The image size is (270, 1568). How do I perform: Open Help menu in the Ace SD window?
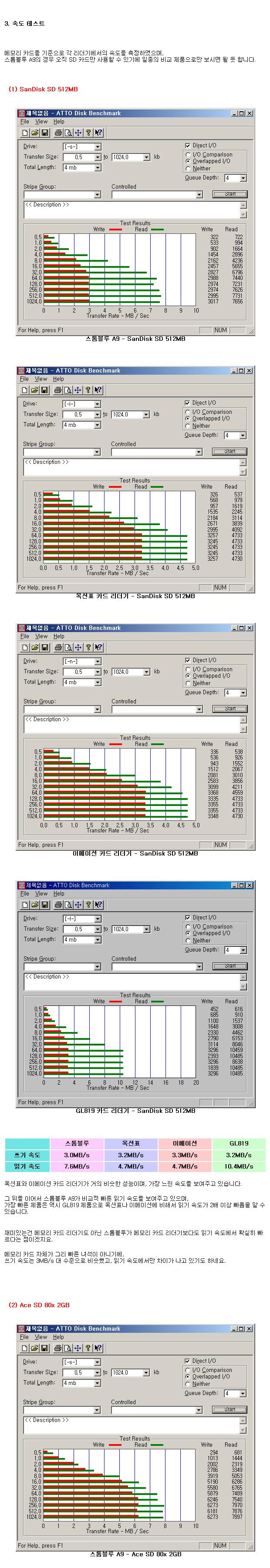(x=58, y=1337)
